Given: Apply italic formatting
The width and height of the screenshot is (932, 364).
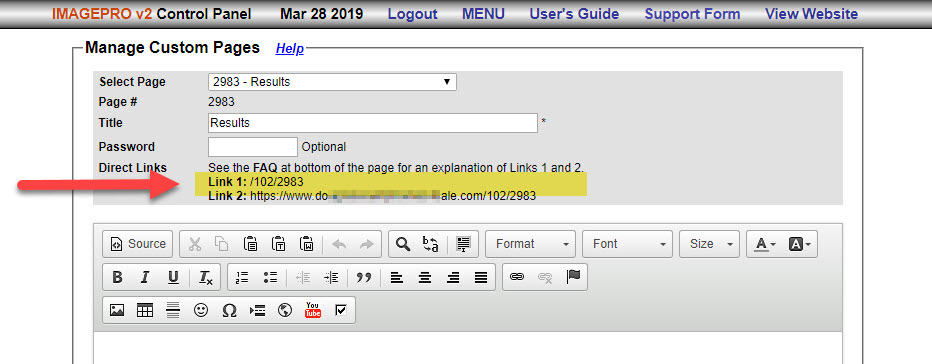Looking at the screenshot, I should (x=144, y=277).
